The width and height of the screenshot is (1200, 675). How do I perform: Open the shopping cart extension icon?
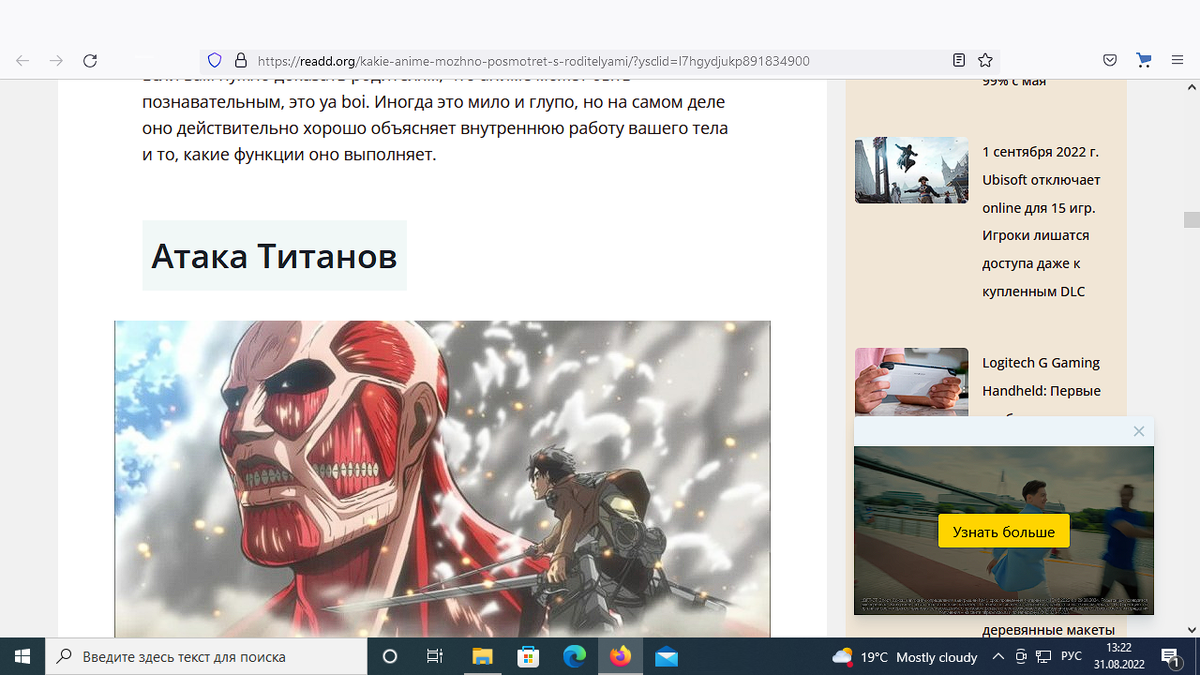pos(1144,60)
